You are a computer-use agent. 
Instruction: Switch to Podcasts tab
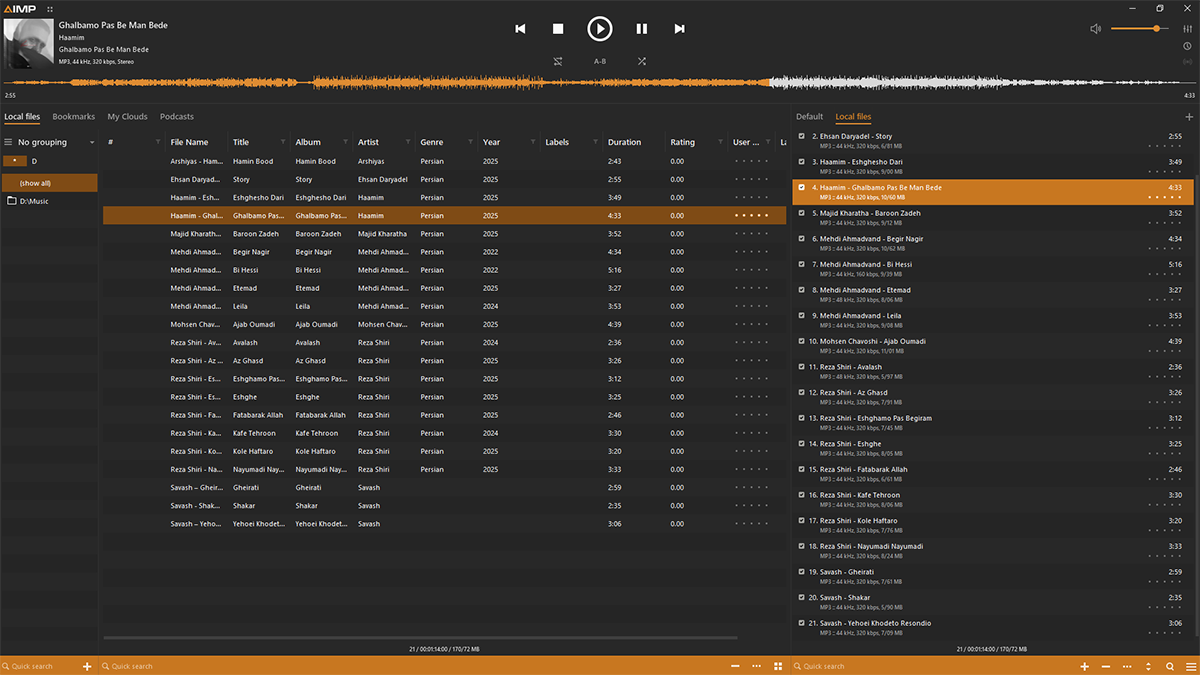click(177, 117)
